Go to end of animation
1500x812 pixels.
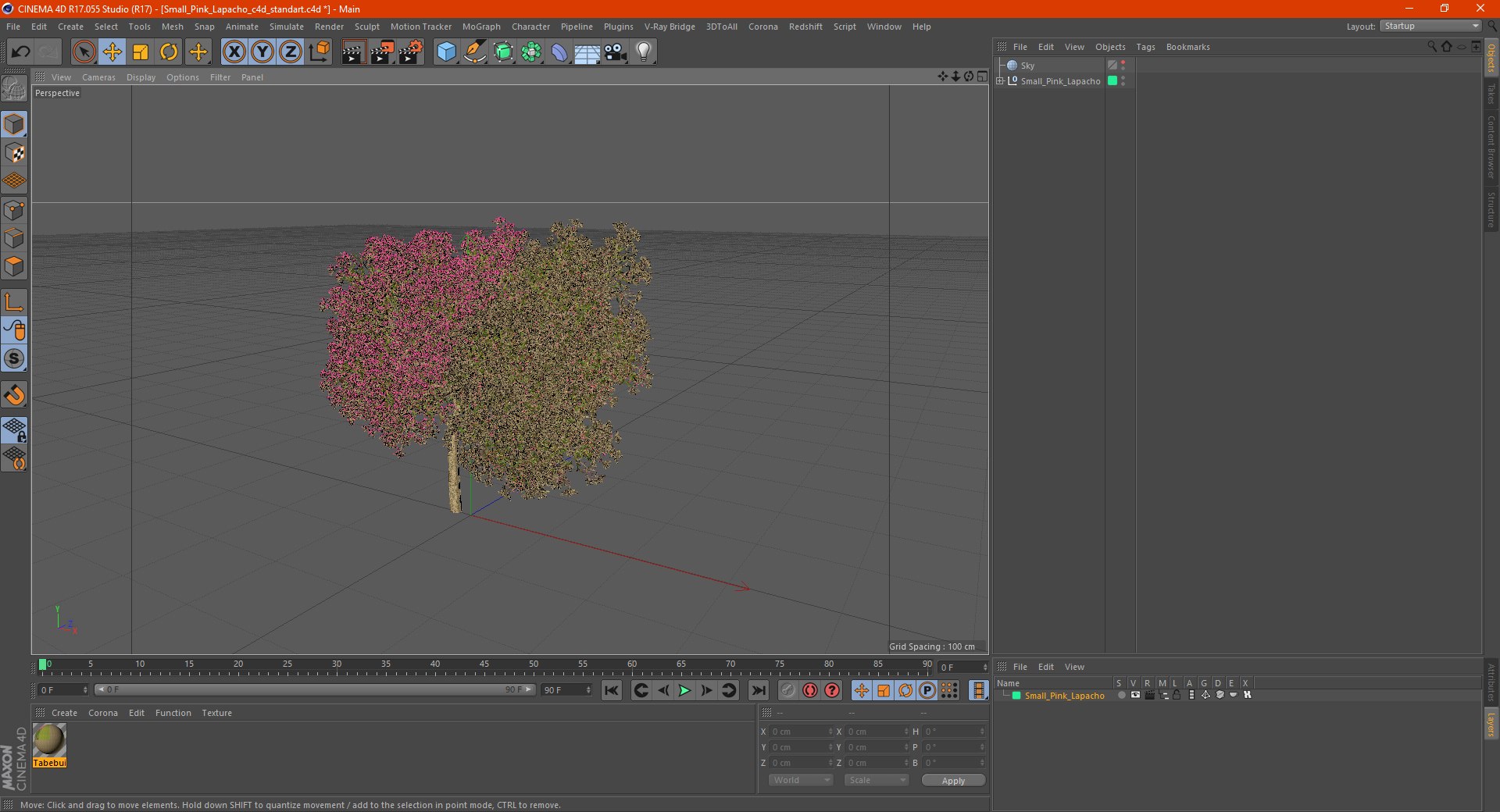(758, 690)
